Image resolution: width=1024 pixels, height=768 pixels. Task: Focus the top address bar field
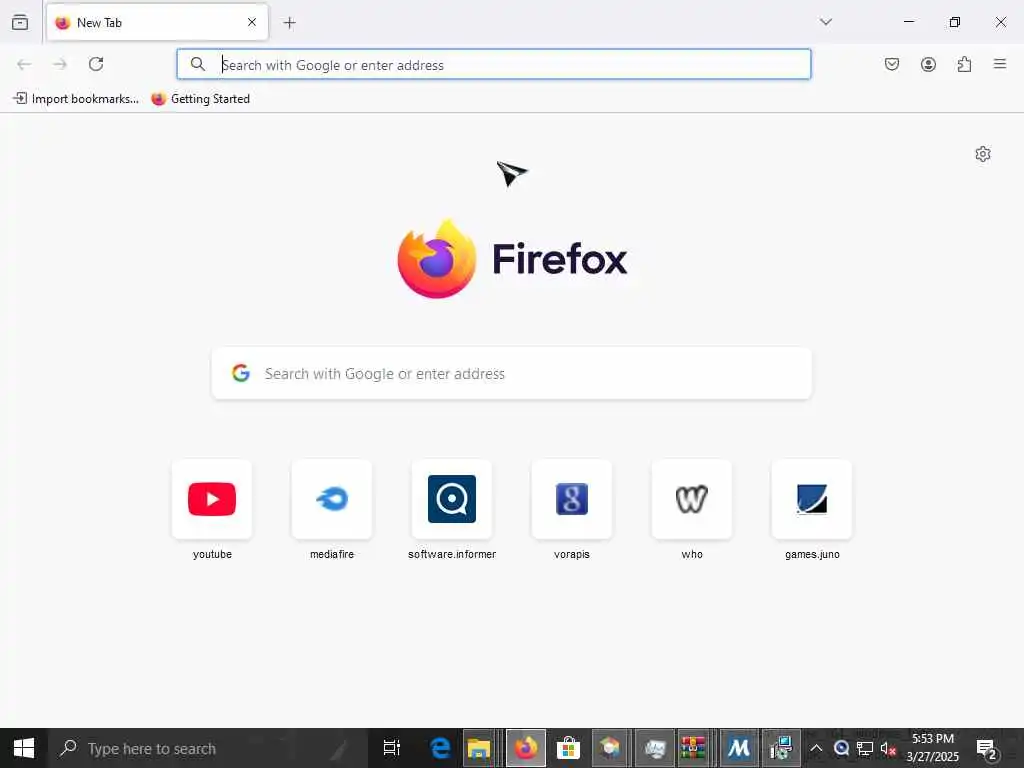click(x=494, y=64)
